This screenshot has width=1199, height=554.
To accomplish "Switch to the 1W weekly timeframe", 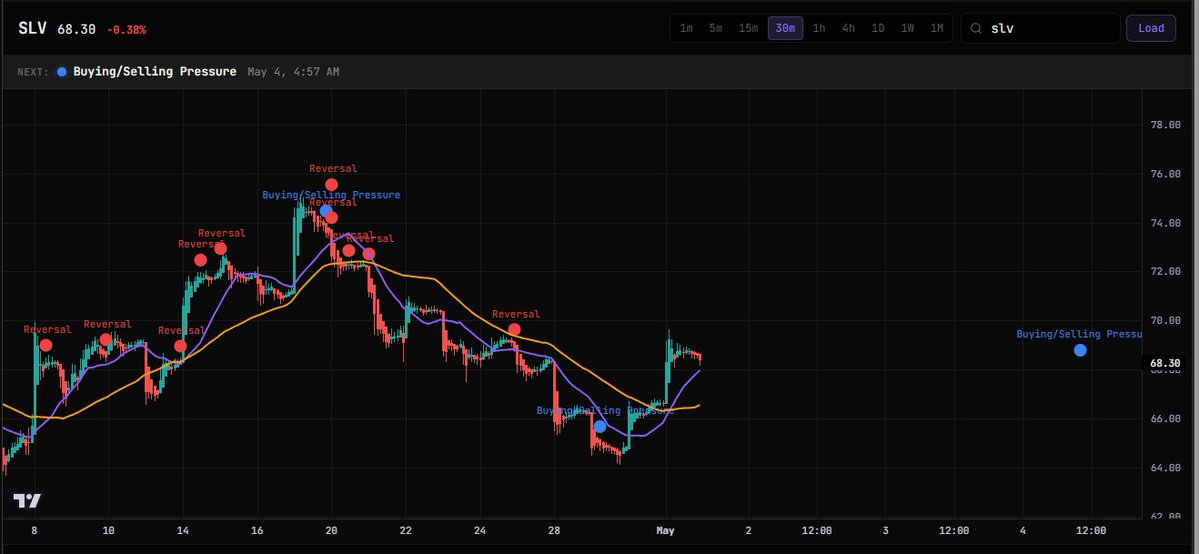I will click(x=907, y=28).
